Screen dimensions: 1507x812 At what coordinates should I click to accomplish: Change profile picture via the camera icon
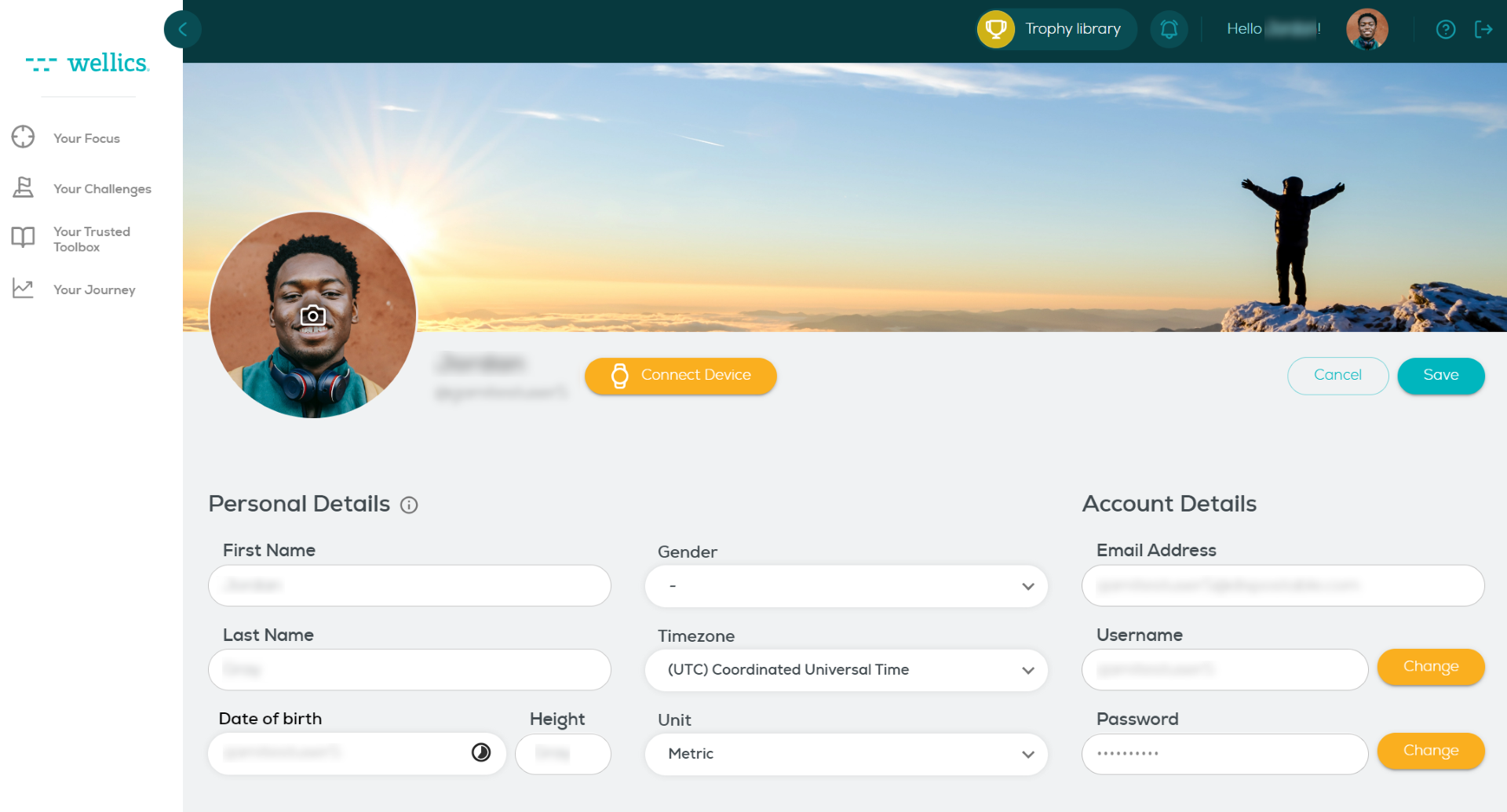312,315
